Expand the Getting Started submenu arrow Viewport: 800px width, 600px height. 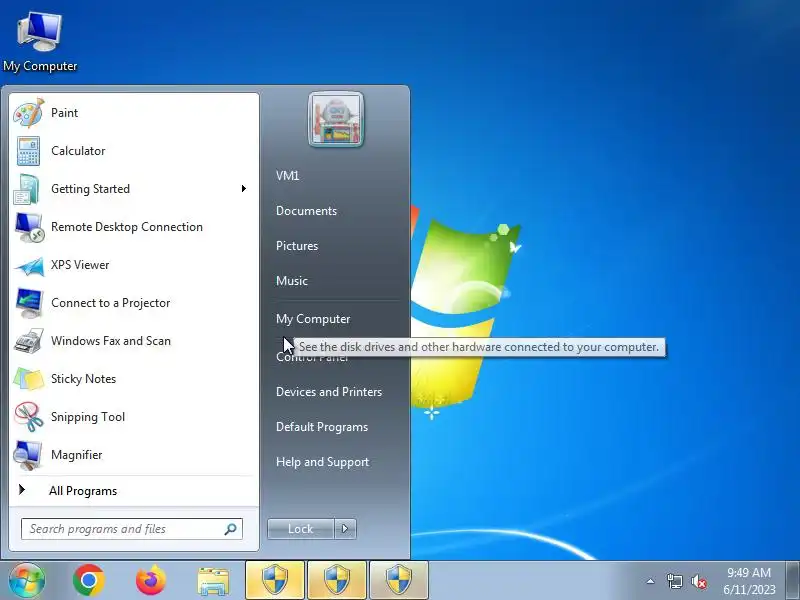click(x=244, y=189)
